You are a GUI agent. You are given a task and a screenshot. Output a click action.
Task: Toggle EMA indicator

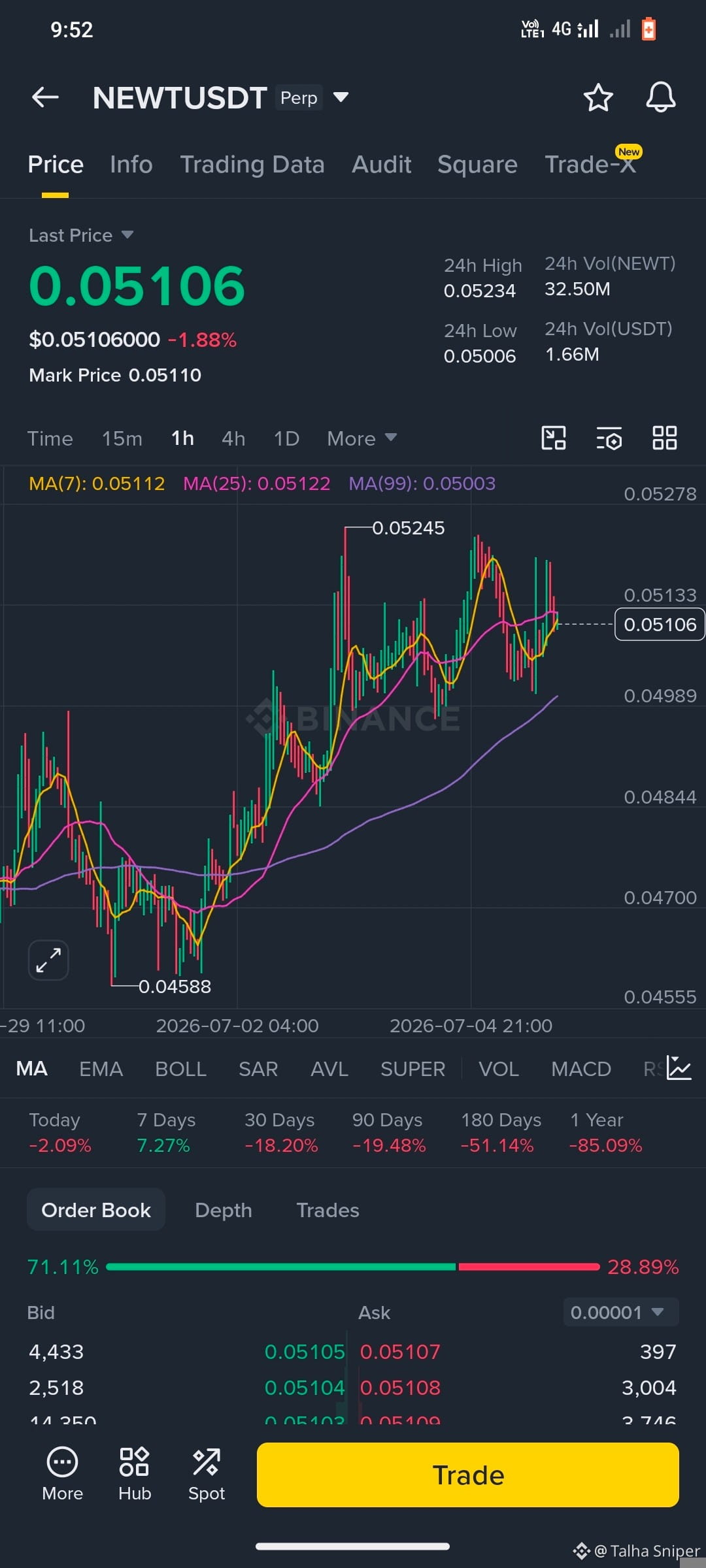(101, 1069)
